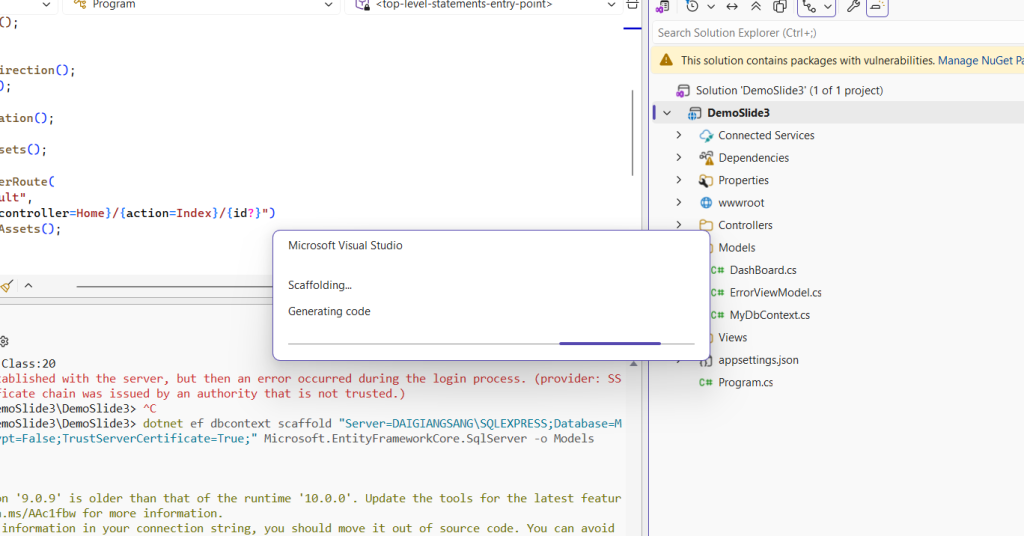Screen dimensions: 1024x536
Task: Click the terminal settings gear icon
Action: (x=4, y=341)
